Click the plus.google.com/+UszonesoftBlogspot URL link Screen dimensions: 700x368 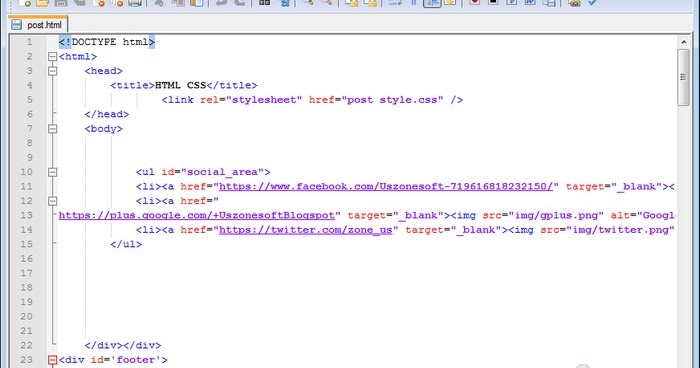[x=196, y=215]
